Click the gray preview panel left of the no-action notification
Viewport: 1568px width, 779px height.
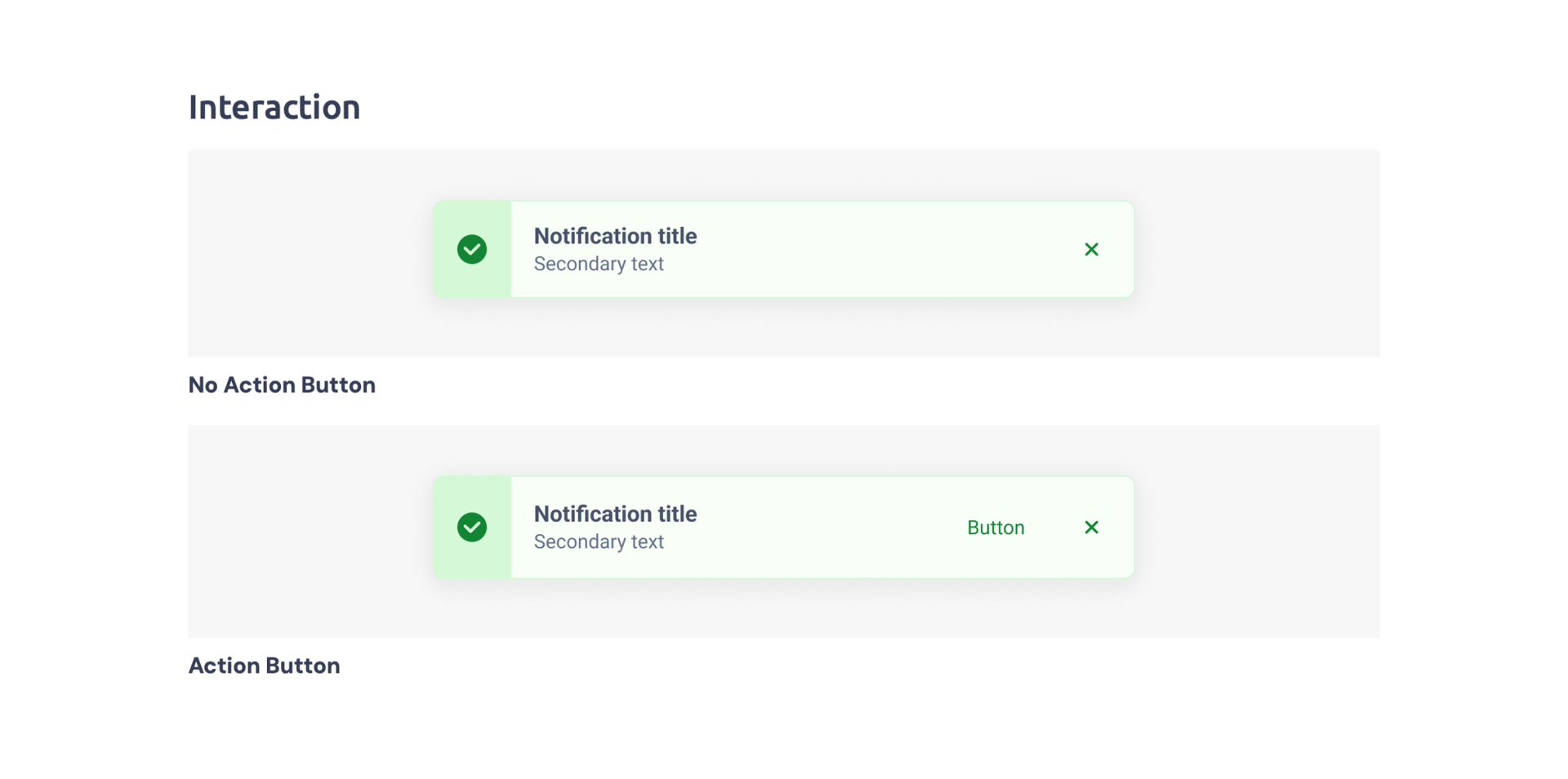coord(310,253)
